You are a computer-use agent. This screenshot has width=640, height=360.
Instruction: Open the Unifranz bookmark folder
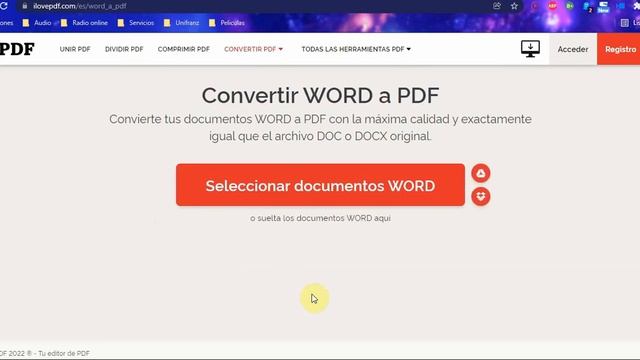pos(181,23)
